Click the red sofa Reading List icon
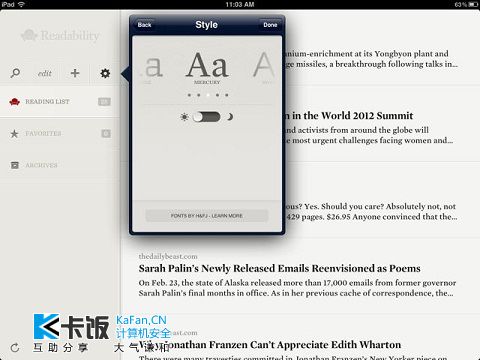 pos(14,102)
